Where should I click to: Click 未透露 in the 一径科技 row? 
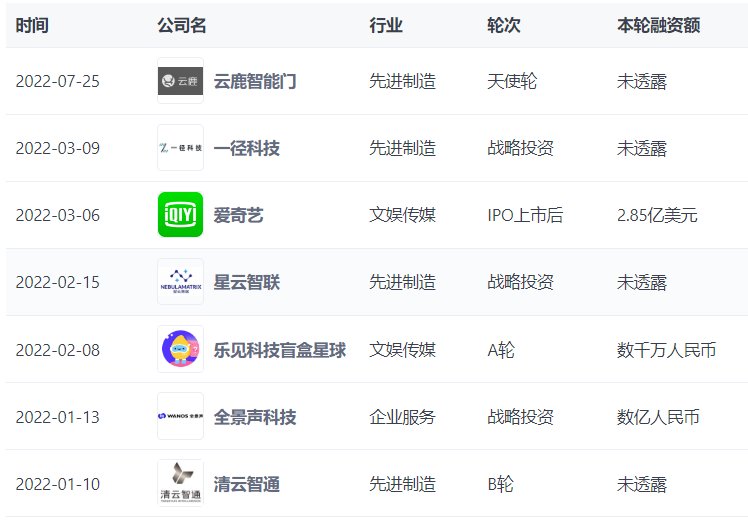click(x=642, y=148)
